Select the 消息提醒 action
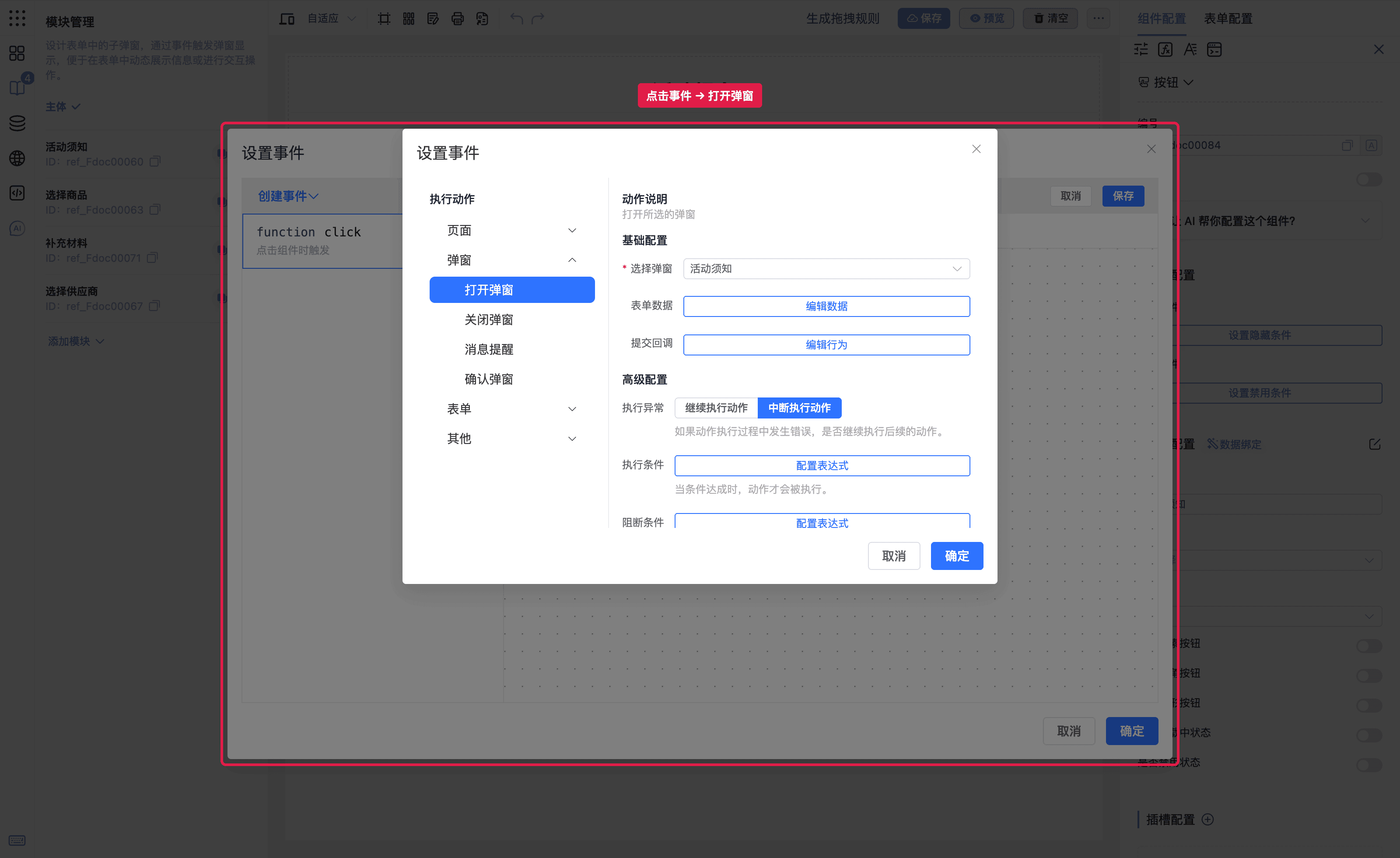Image resolution: width=1400 pixels, height=858 pixels. click(x=512, y=349)
